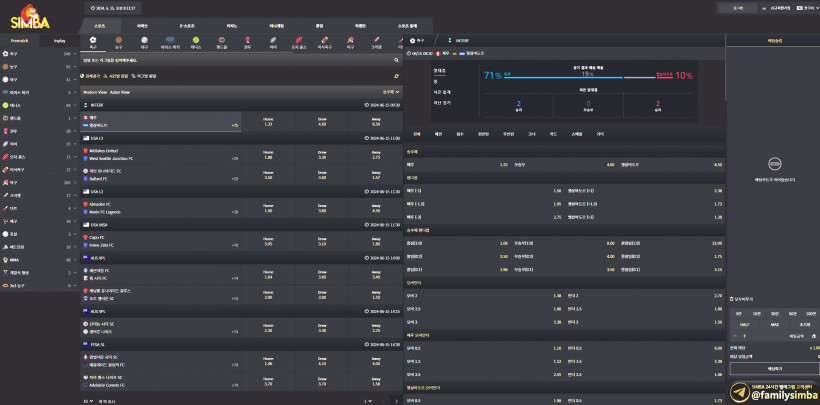
Task: Open soccer category with 549 events in sidebar
Action: click(39, 53)
